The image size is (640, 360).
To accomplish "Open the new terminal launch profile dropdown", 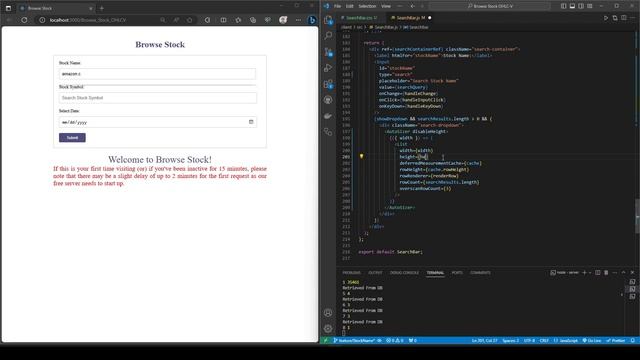I will pos(590,273).
